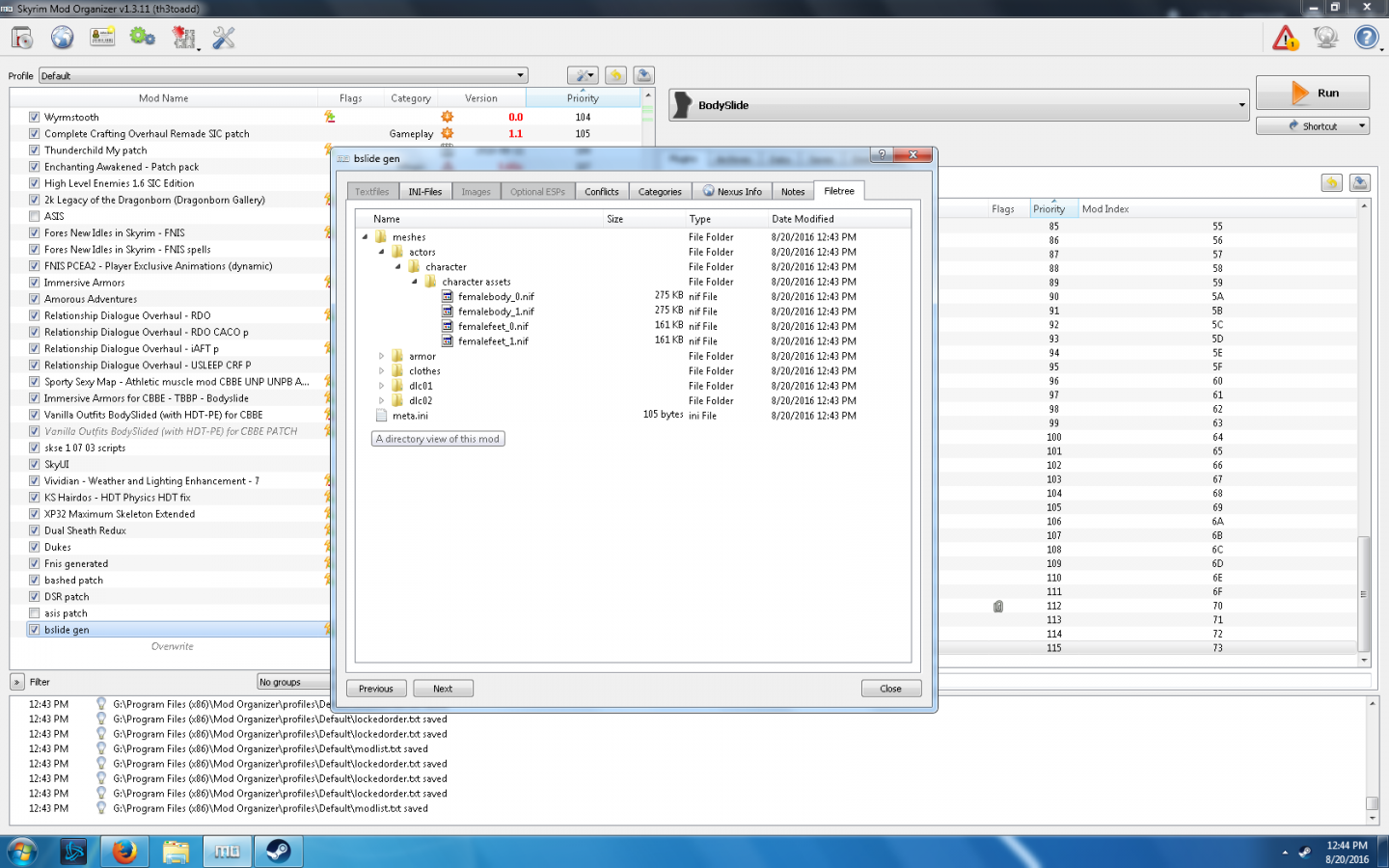Viewport: 1389px width, 868px height.
Task: Open the Nexus Info tab
Action: 732,192
